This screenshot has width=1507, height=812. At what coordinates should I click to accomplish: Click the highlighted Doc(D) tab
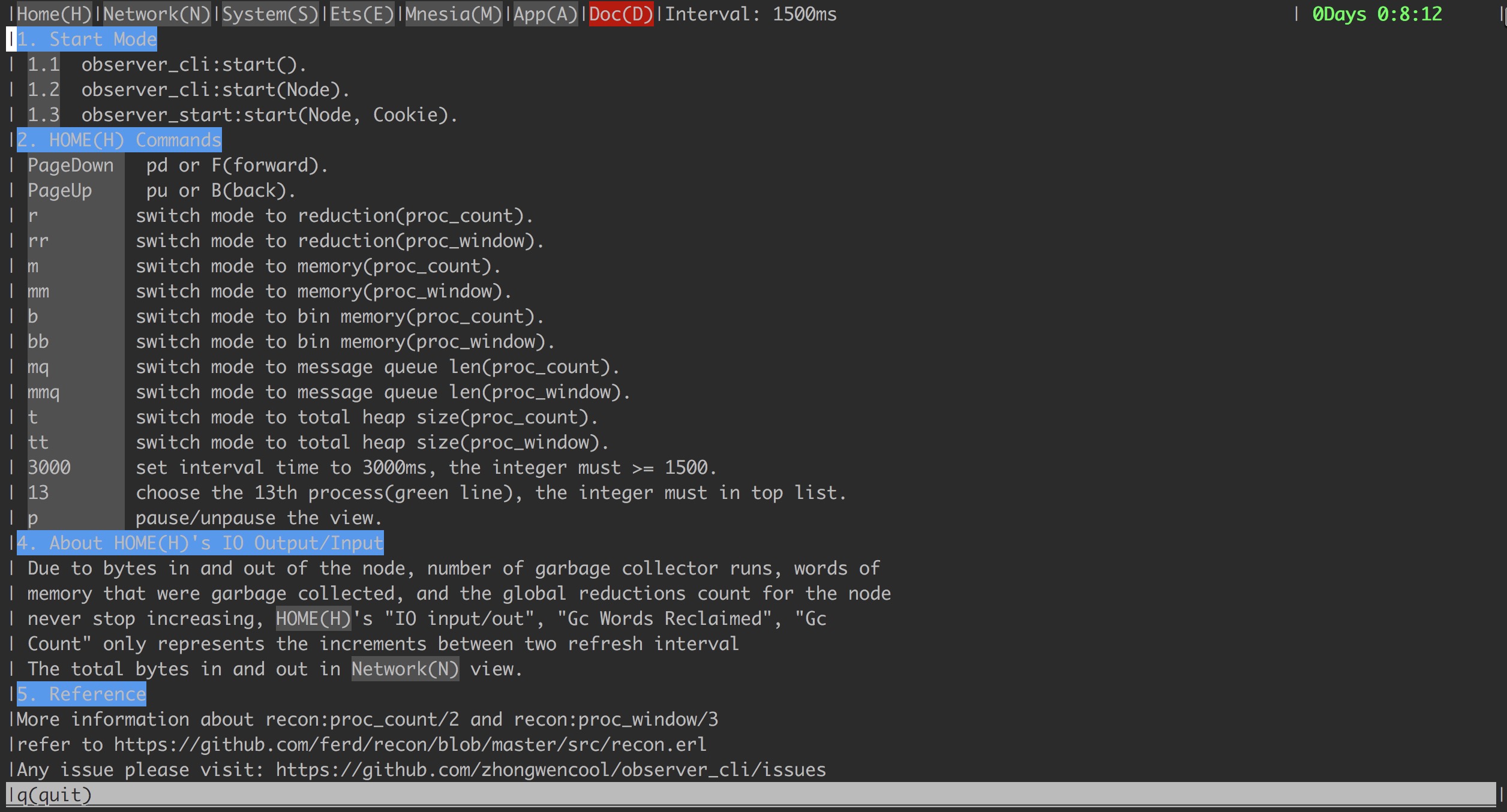(621, 14)
